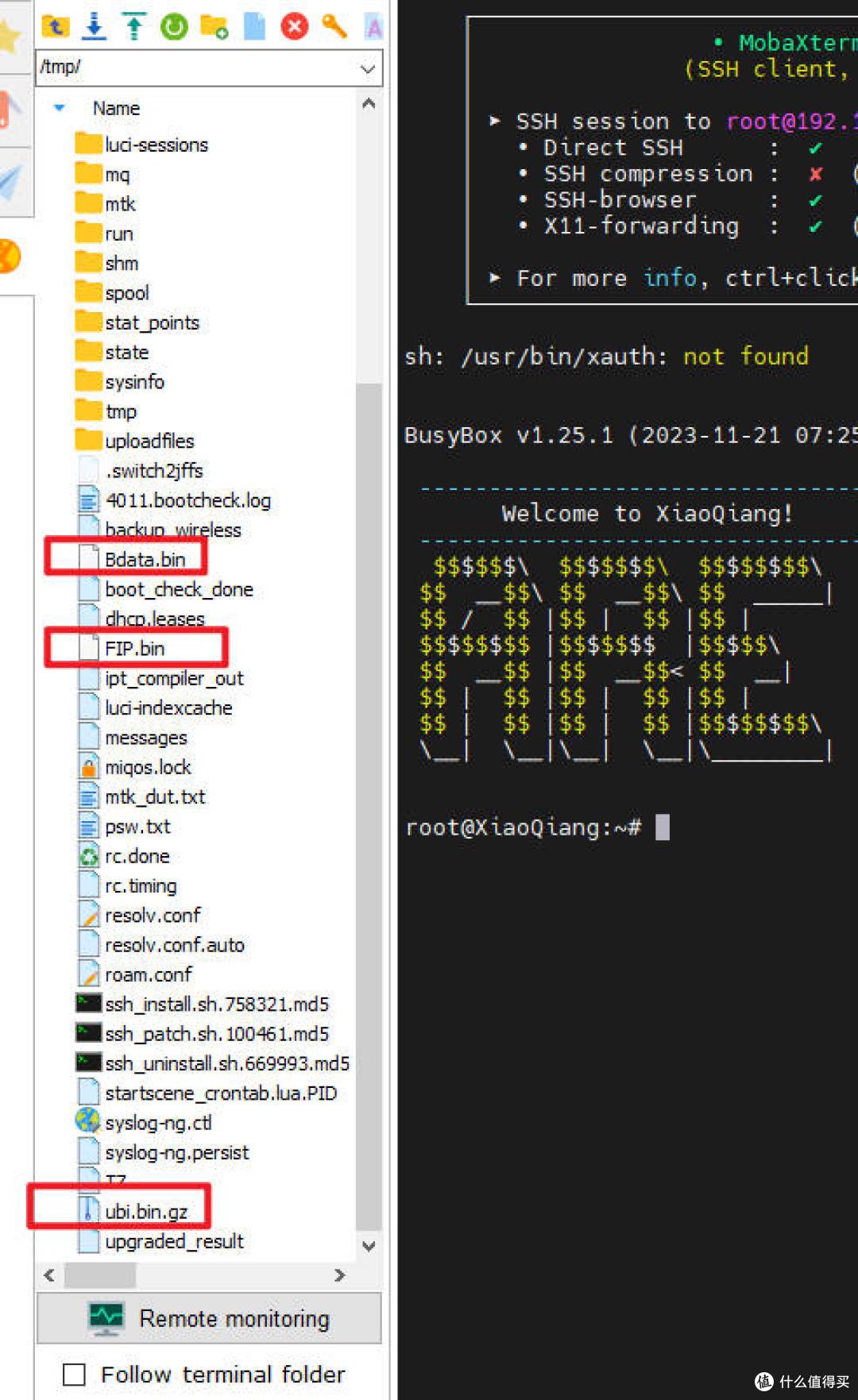Open the /tmp/ path dropdown arrow

pyautogui.click(x=367, y=68)
